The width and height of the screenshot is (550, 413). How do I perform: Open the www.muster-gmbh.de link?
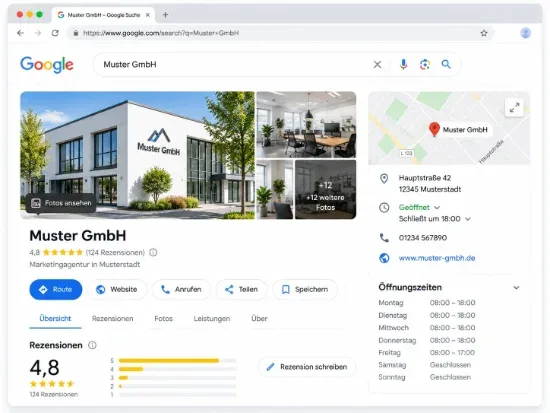pyautogui.click(x=437, y=258)
